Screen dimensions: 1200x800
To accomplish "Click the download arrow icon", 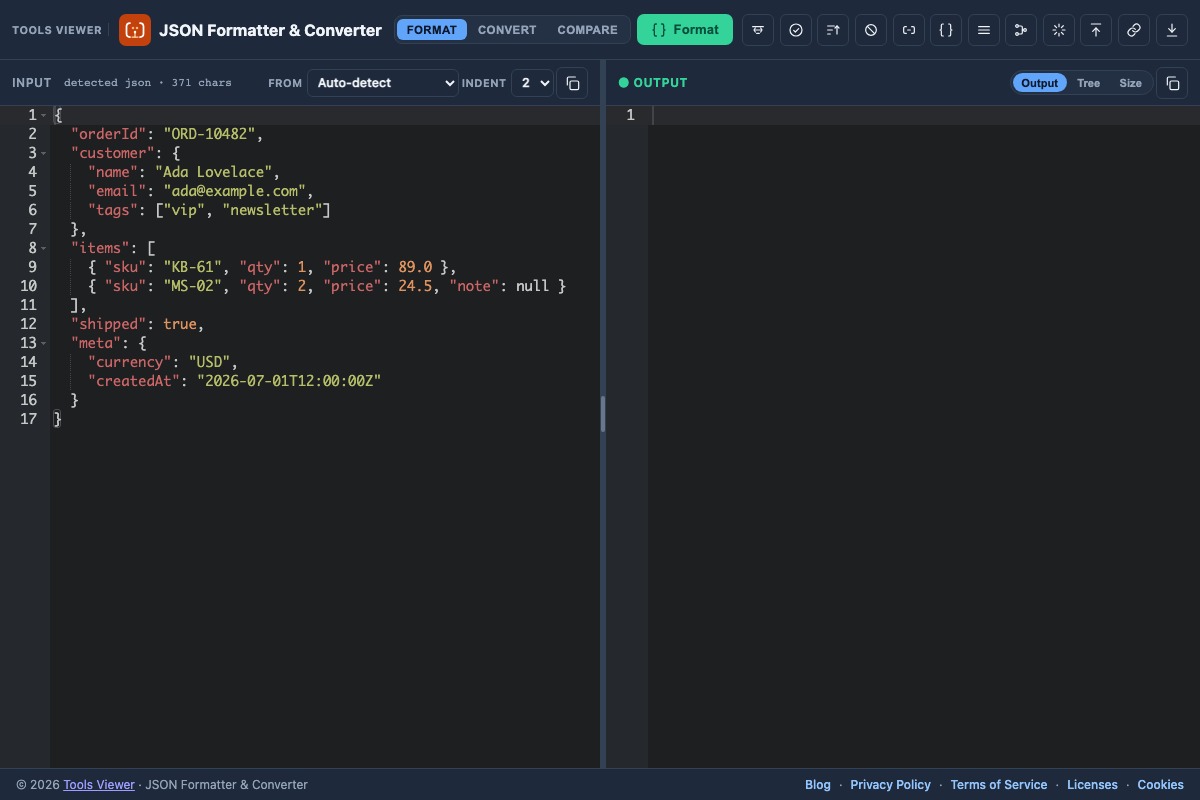I will pos(1172,30).
